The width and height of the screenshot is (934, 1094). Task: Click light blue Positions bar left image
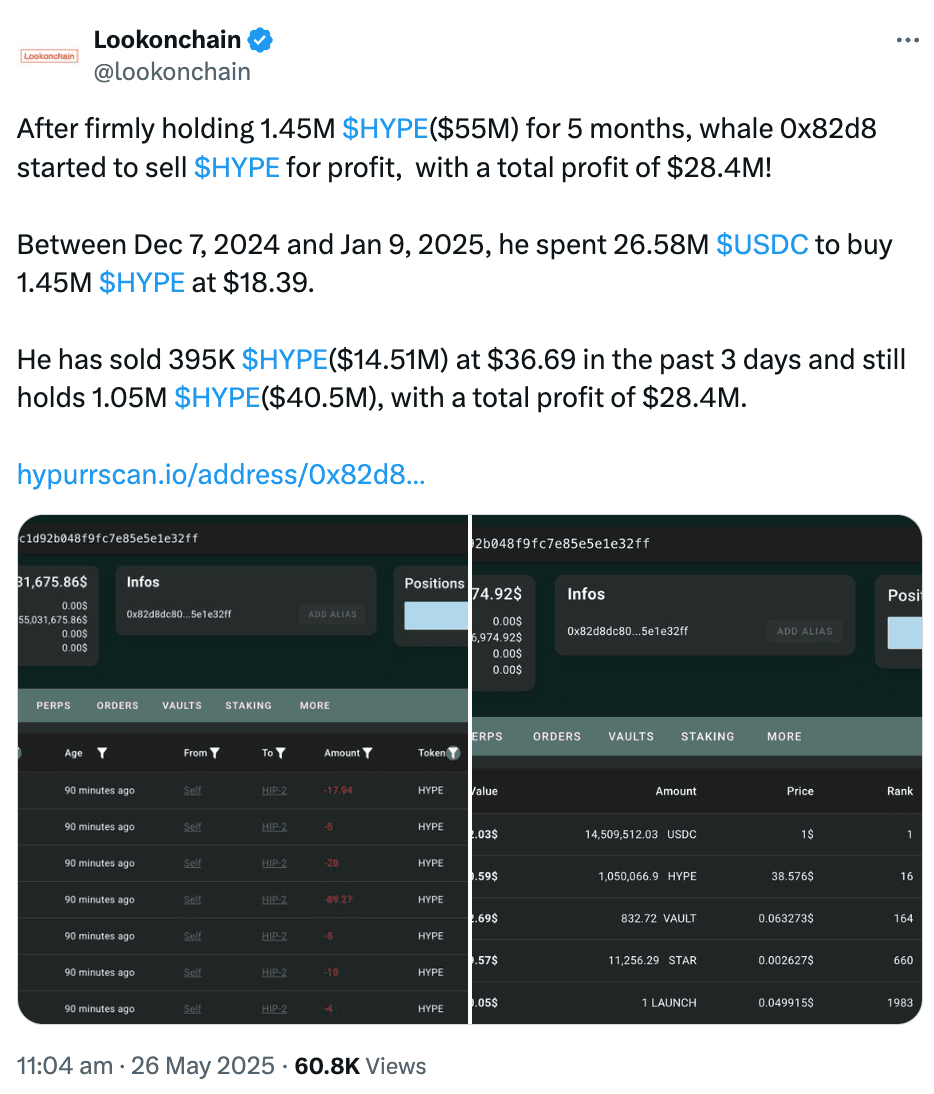pos(436,616)
